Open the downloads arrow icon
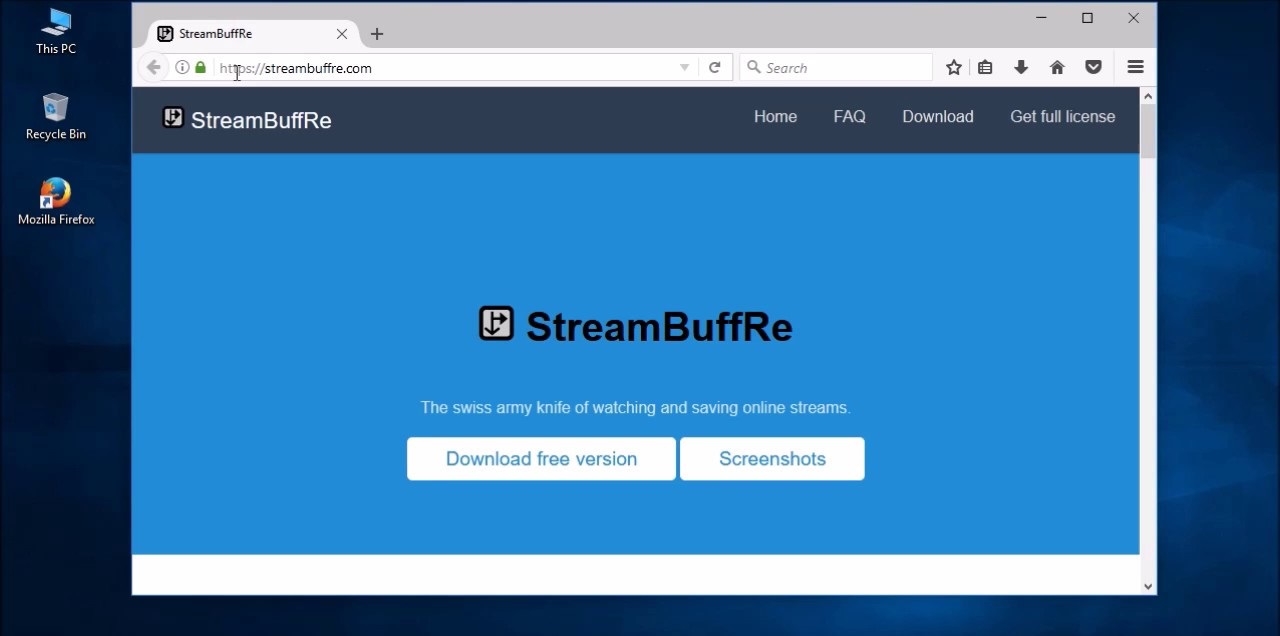The image size is (1280, 636). (x=1021, y=67)
